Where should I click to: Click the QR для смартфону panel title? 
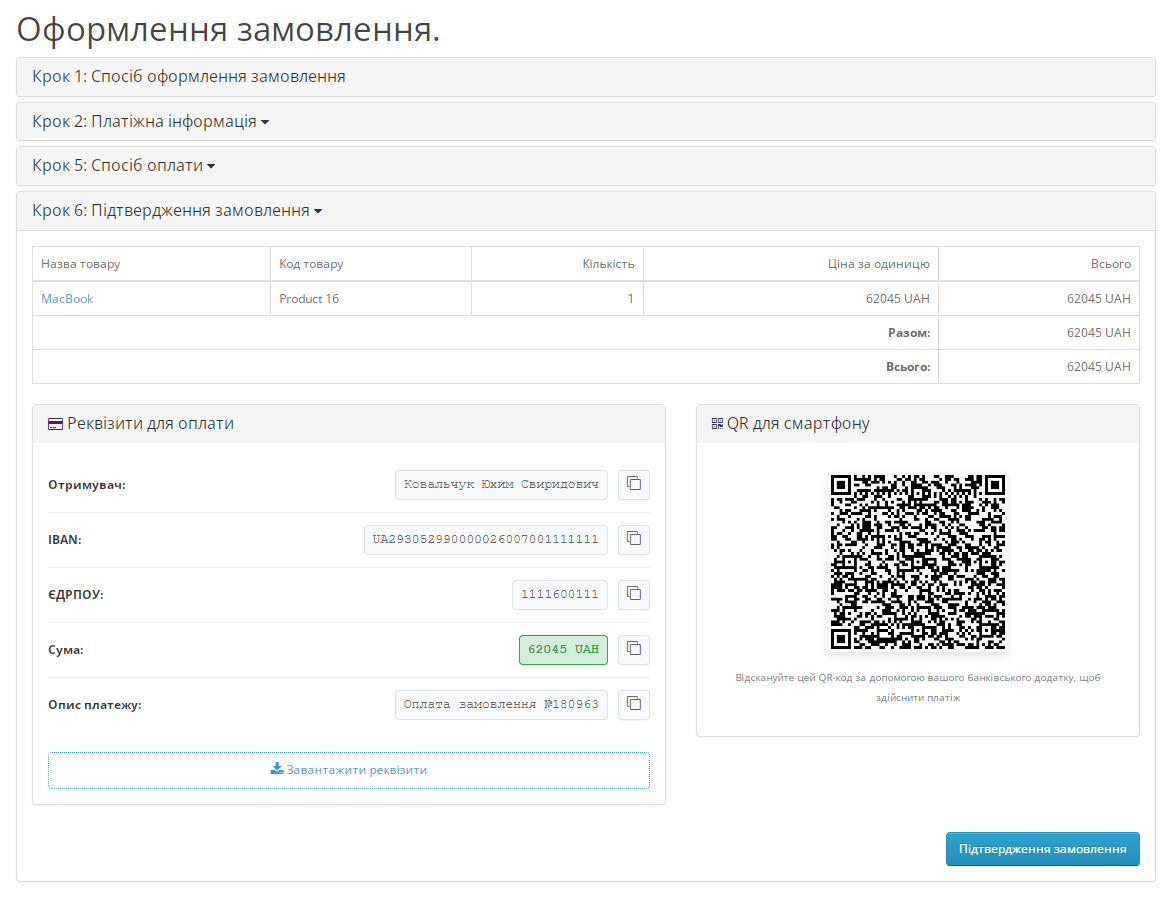(798, 424)
